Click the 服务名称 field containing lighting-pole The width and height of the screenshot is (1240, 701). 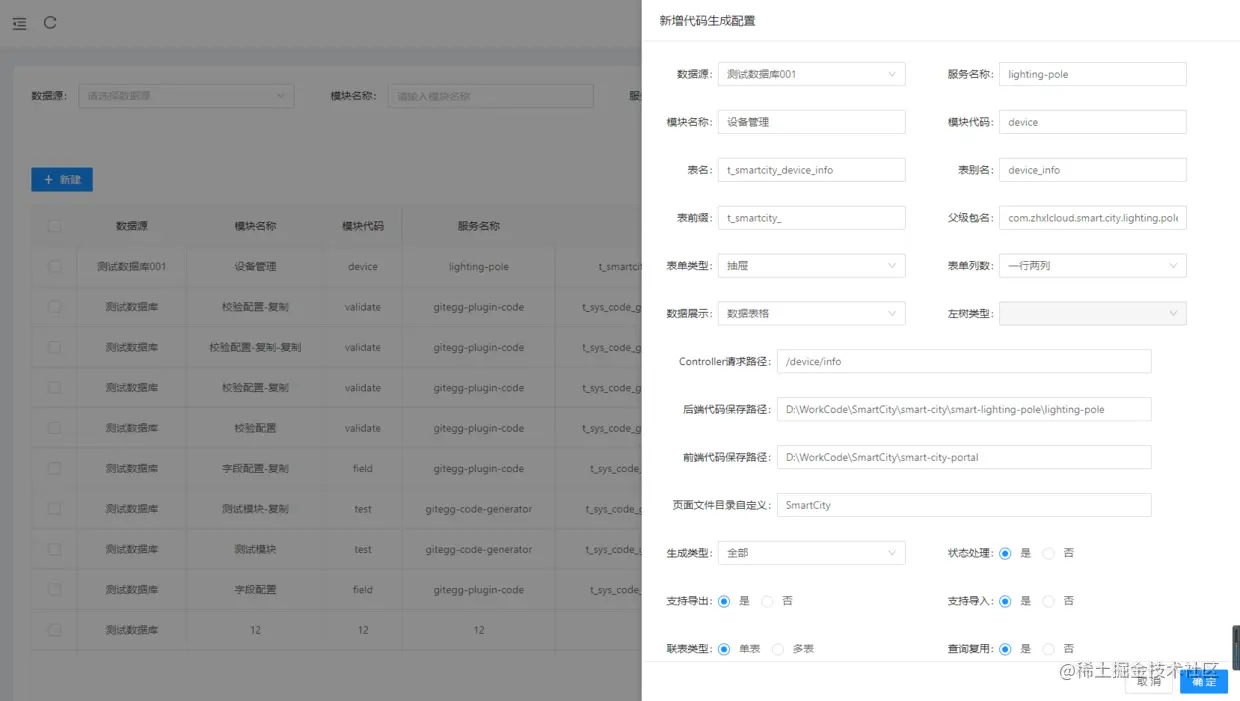1092,73
